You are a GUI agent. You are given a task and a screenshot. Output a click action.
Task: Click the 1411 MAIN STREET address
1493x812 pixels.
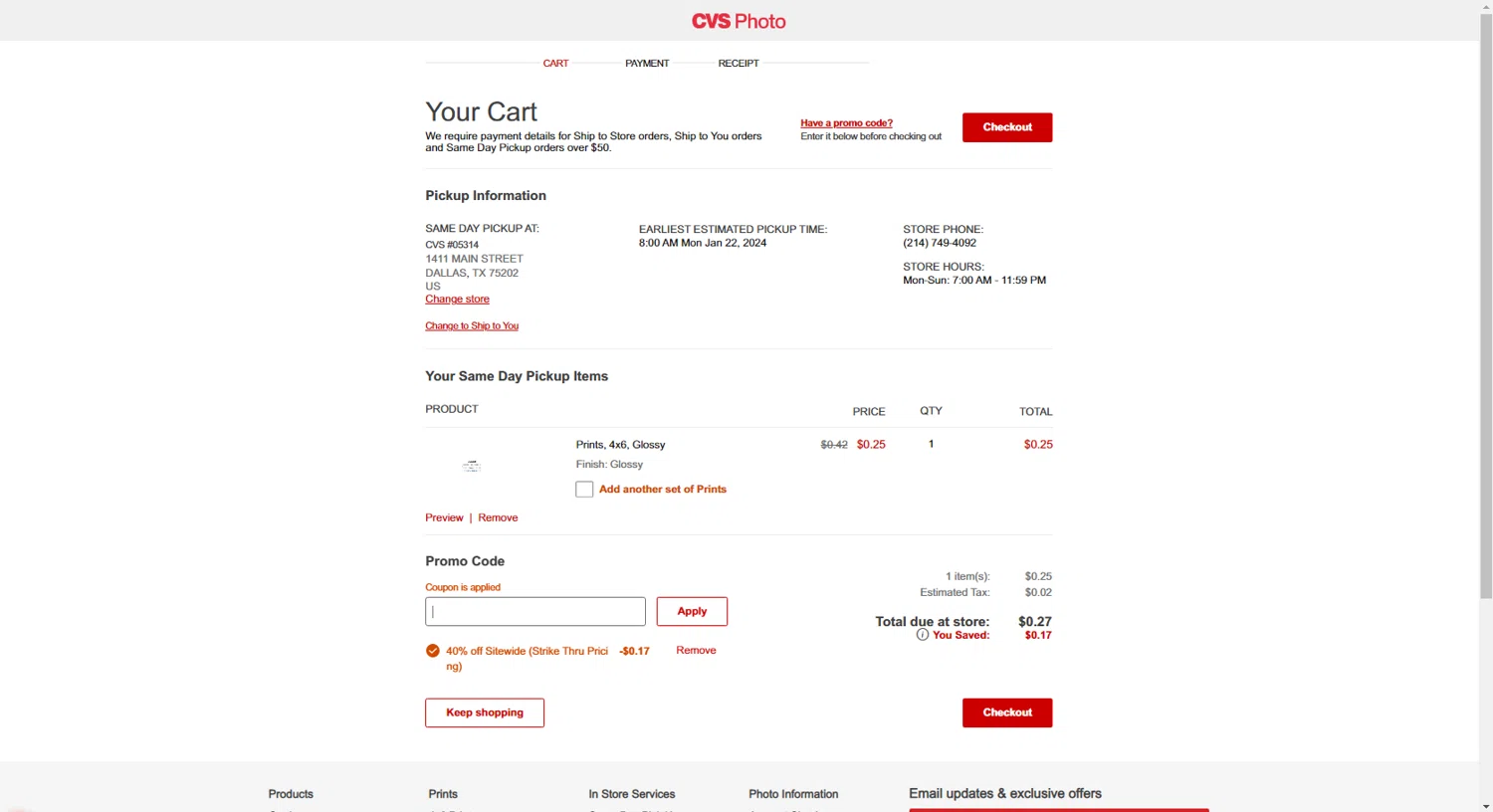coord(474,259)
